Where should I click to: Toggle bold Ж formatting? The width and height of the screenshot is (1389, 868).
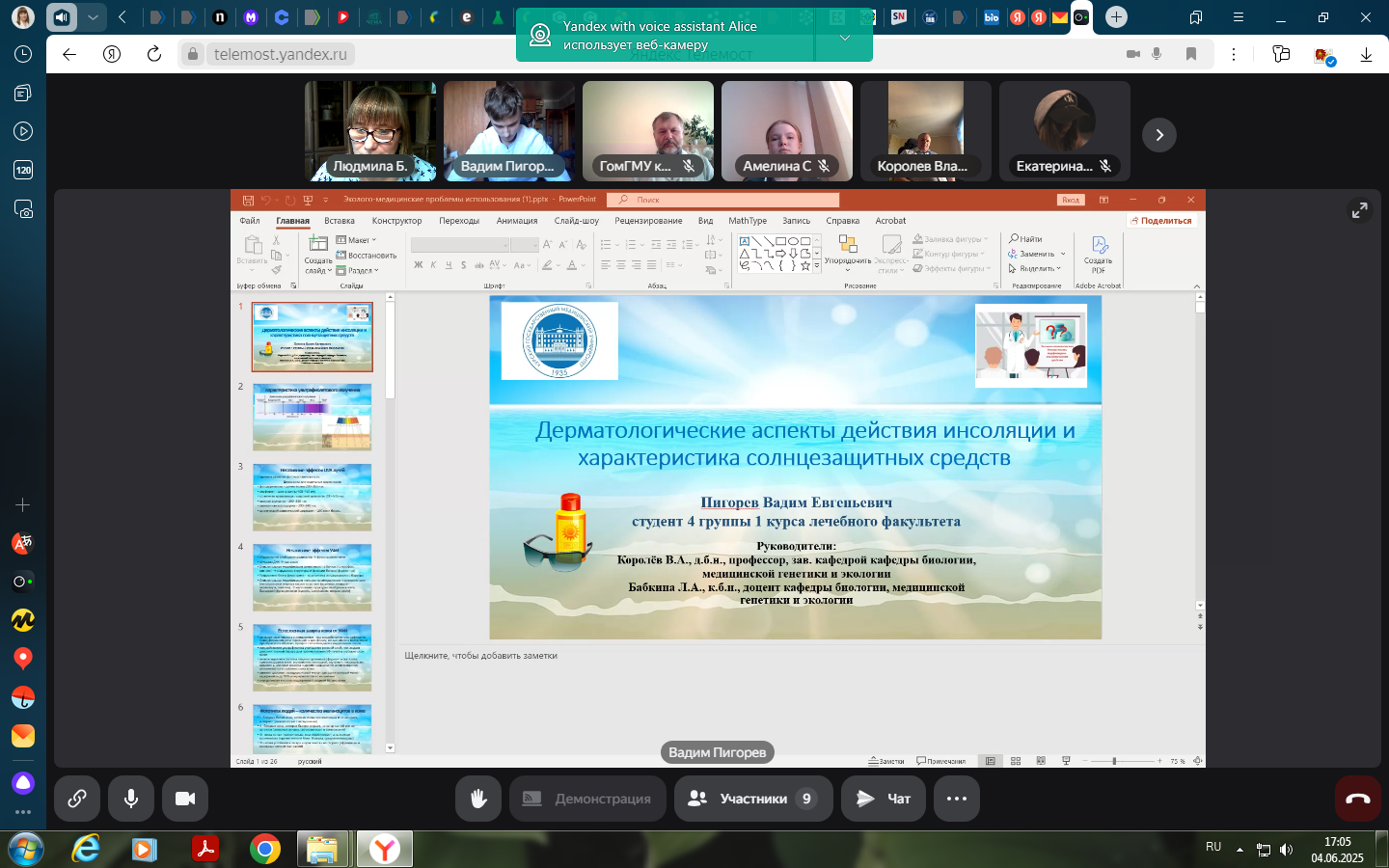(418, 265)
